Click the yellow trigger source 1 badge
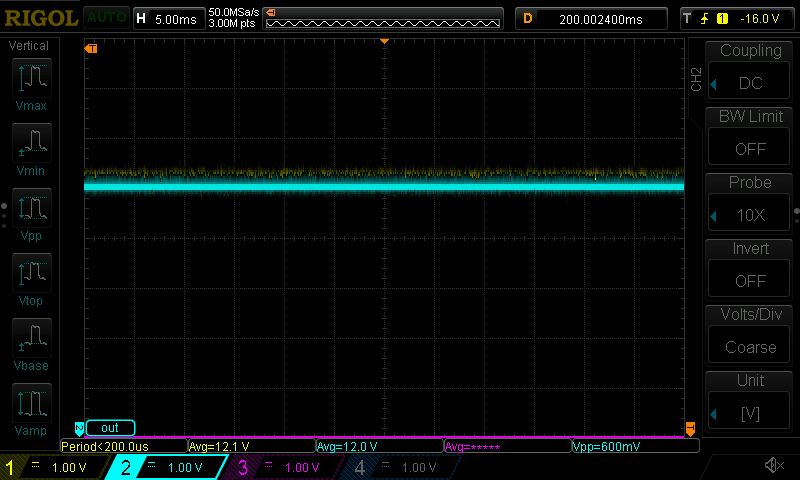 tap(722, 19)
